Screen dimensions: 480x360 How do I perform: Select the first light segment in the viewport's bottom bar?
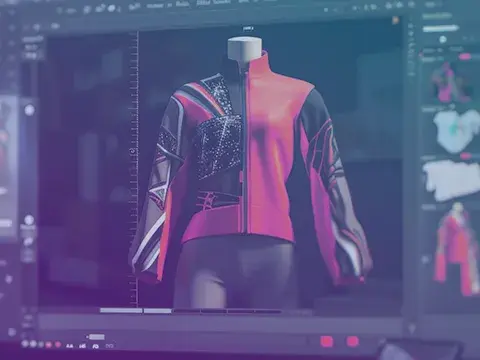(x=121, y=311)
